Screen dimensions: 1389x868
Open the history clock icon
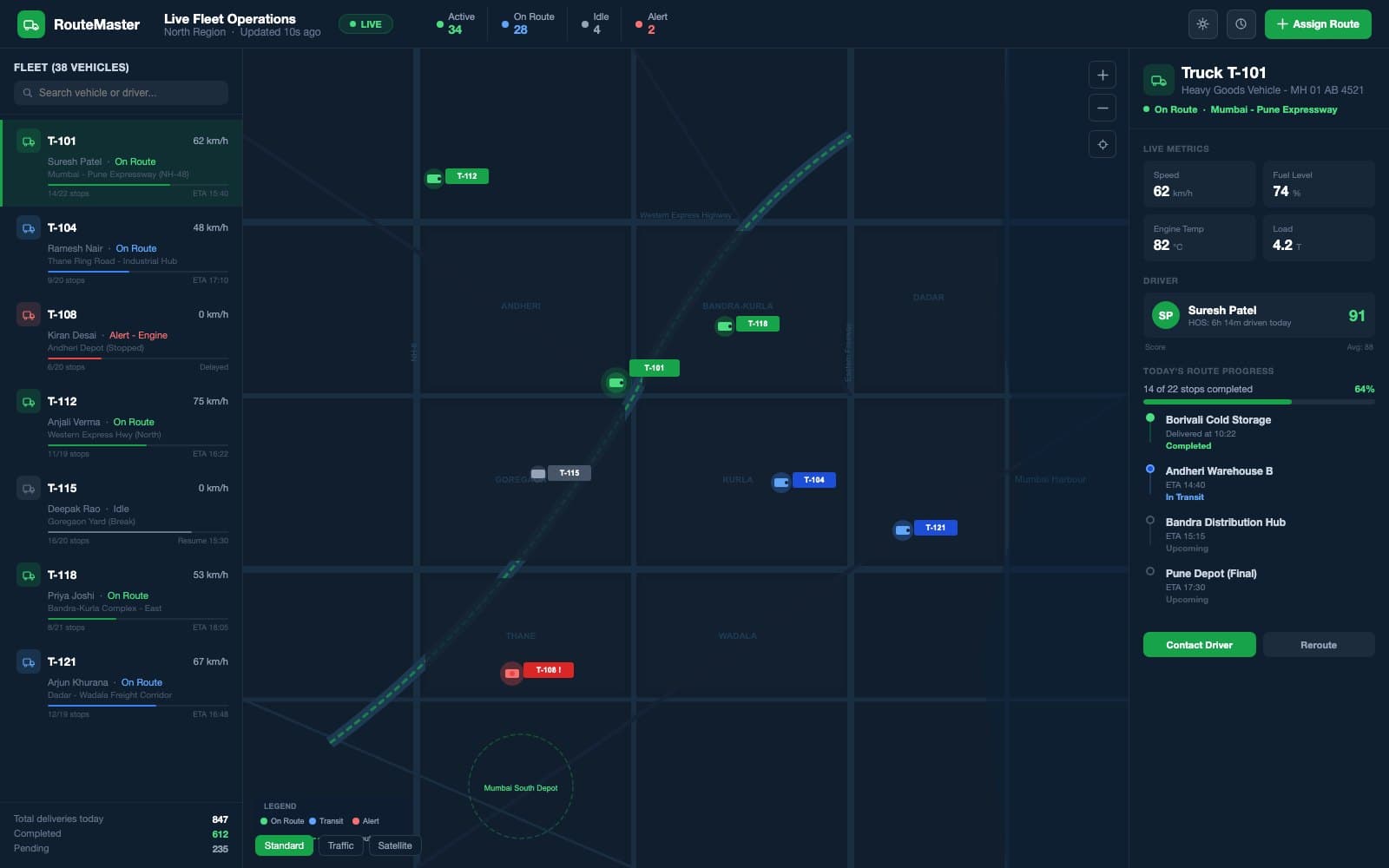[1241, 24]
